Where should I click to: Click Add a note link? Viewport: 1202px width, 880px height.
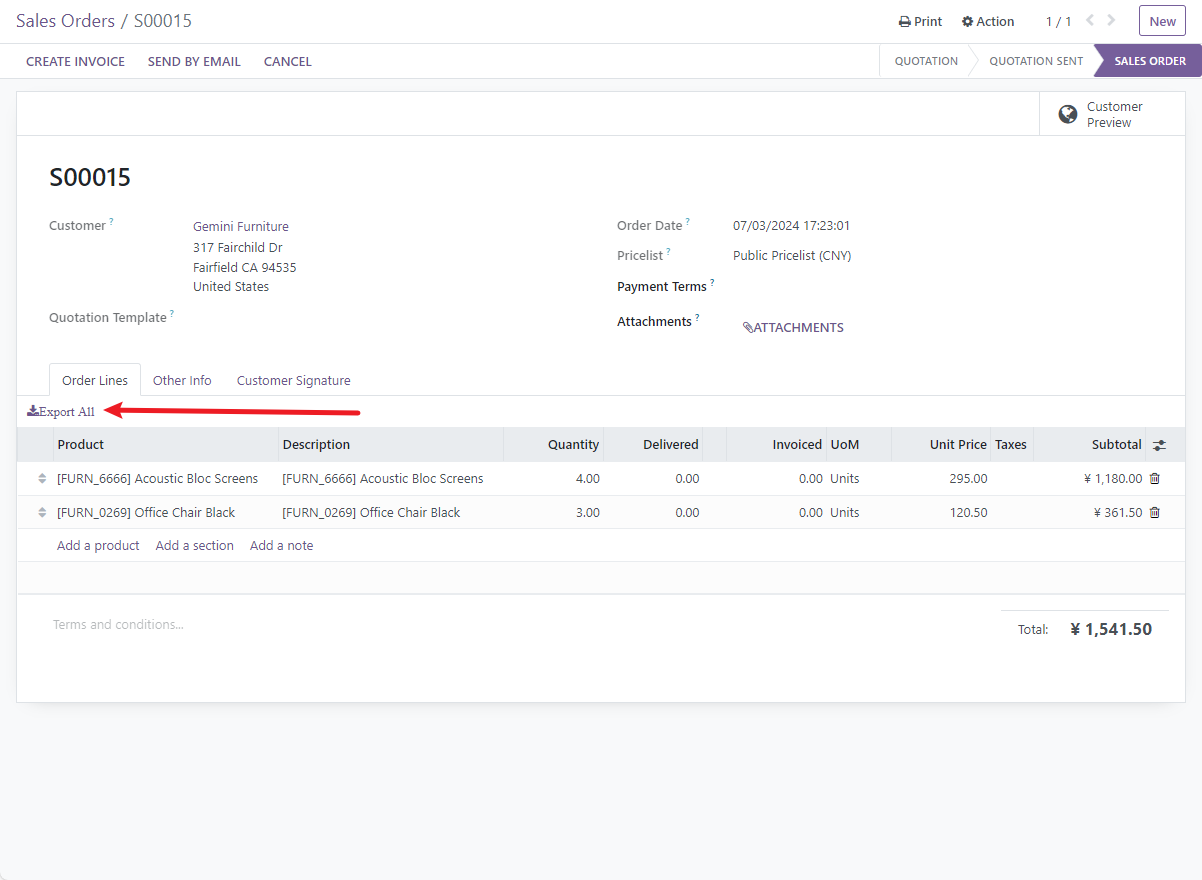[282, 546]
